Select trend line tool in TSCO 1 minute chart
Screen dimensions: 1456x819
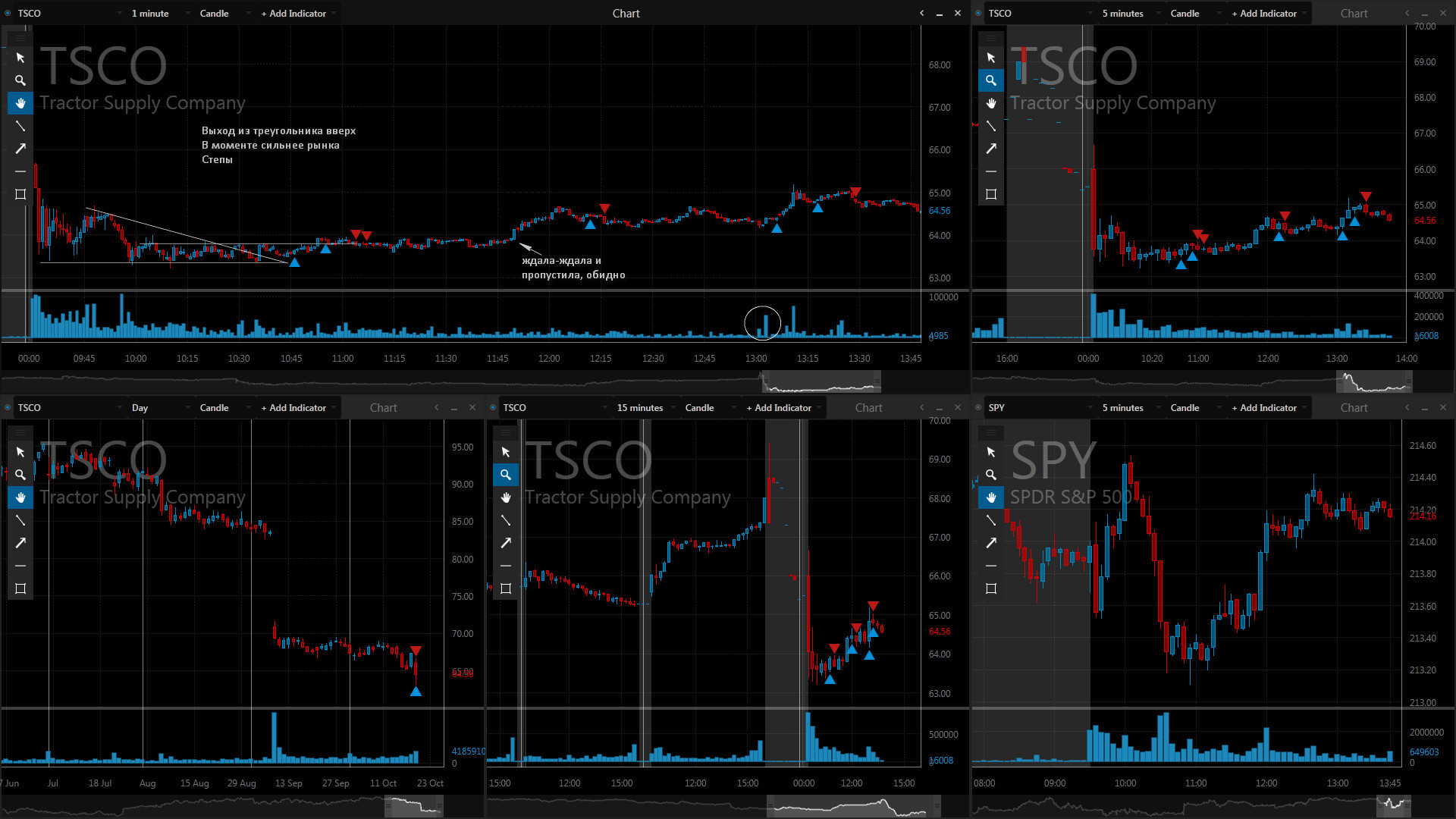pos(20,126)
